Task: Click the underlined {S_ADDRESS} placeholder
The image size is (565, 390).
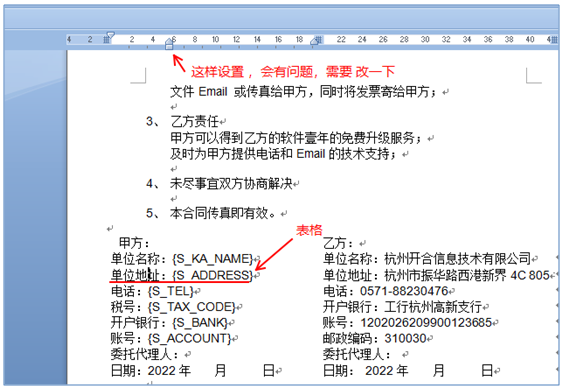Action: coord(213,275)
